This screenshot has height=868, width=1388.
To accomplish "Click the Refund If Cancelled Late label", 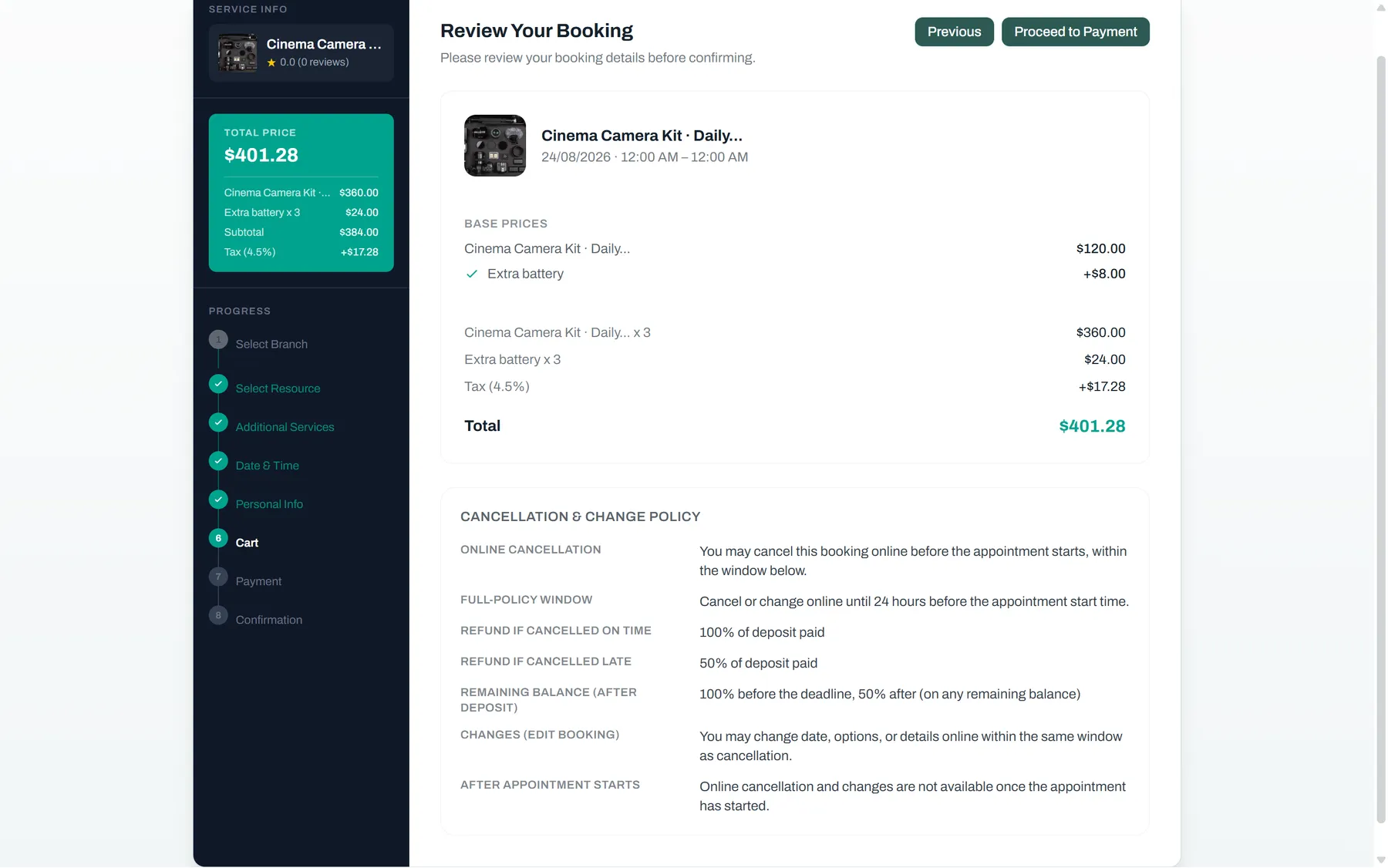I will click(x=546, y=661).
